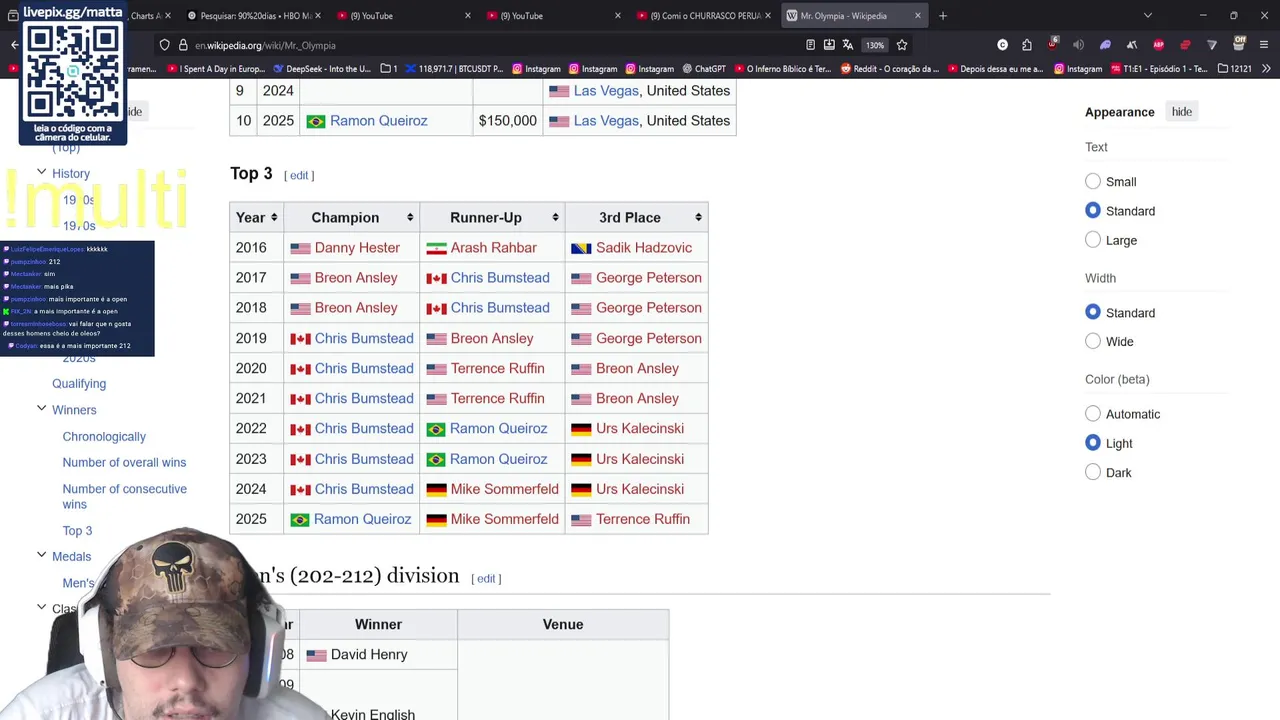This screenshot has height=720, width=1280.
Task: Select Light color radio
Action: (x=1093, y=443)
